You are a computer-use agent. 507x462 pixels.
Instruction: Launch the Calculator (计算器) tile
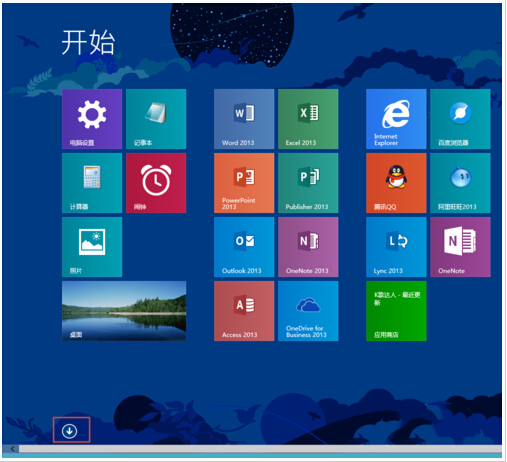point(92,183)
